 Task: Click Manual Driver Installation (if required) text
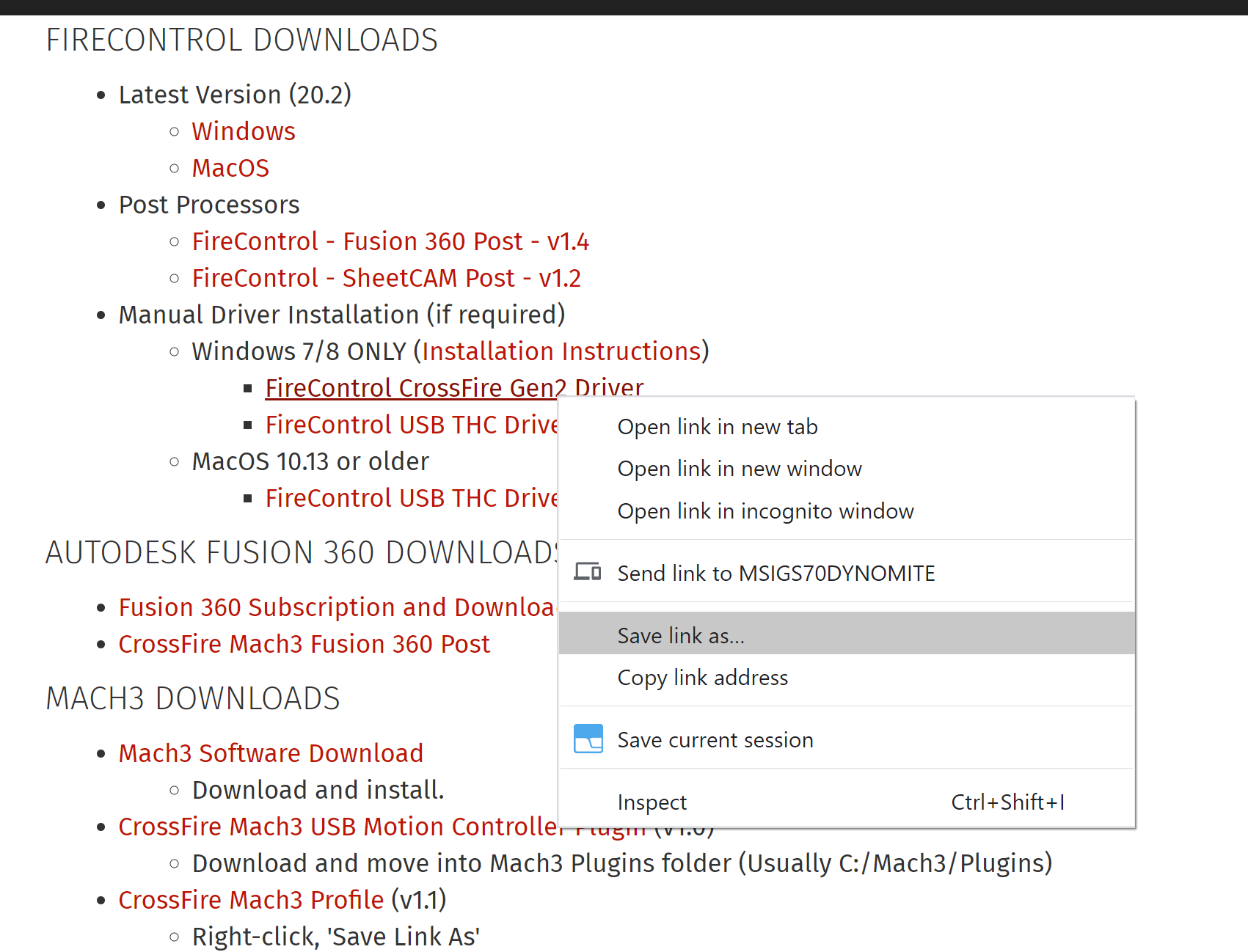(x=342, y=315)
